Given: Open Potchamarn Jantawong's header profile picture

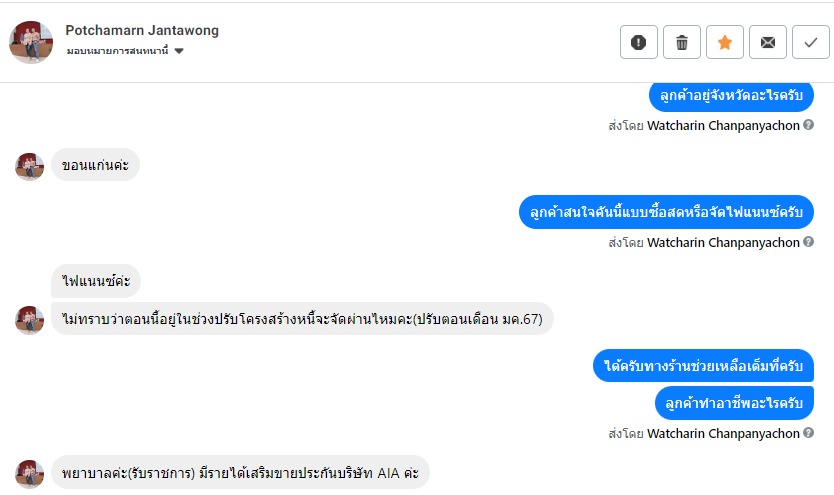Looking at the screenshot, I should point(31,42).
